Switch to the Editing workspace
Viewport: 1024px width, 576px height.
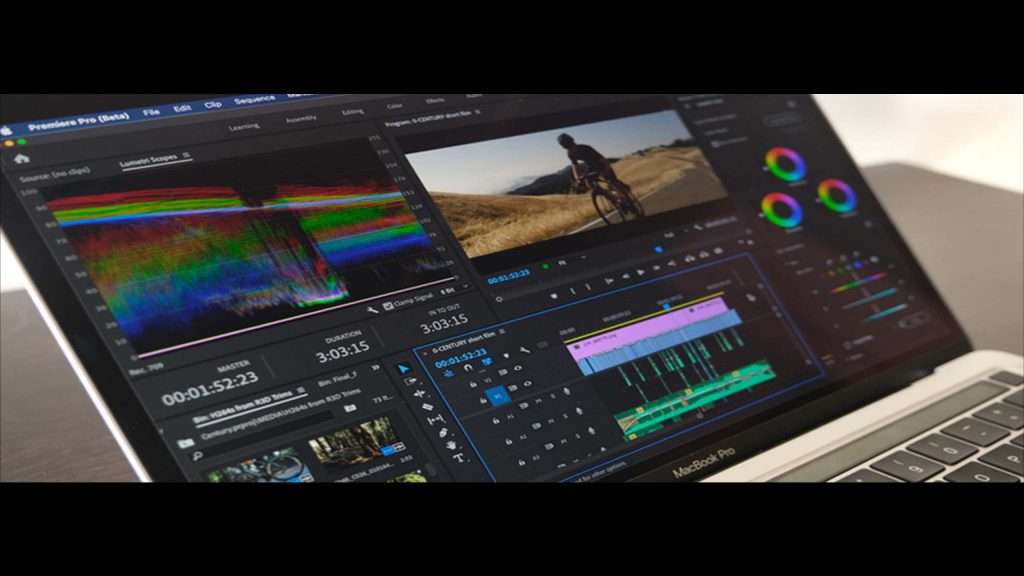(353, 112)
